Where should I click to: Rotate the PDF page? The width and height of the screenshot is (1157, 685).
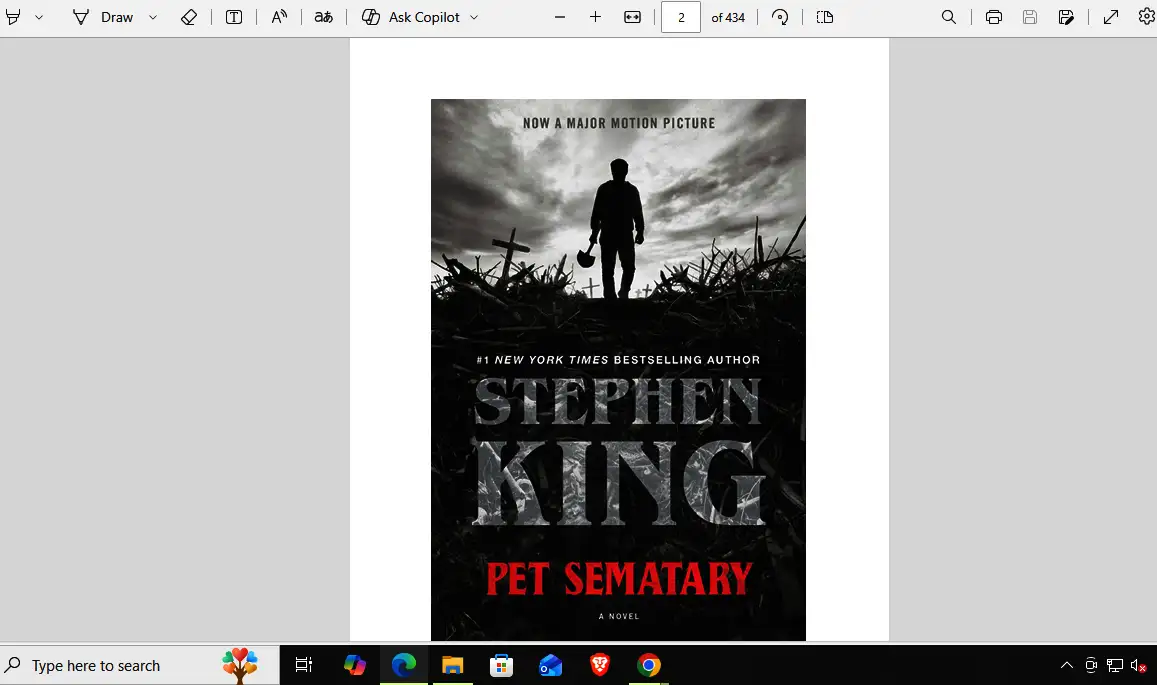780,17
